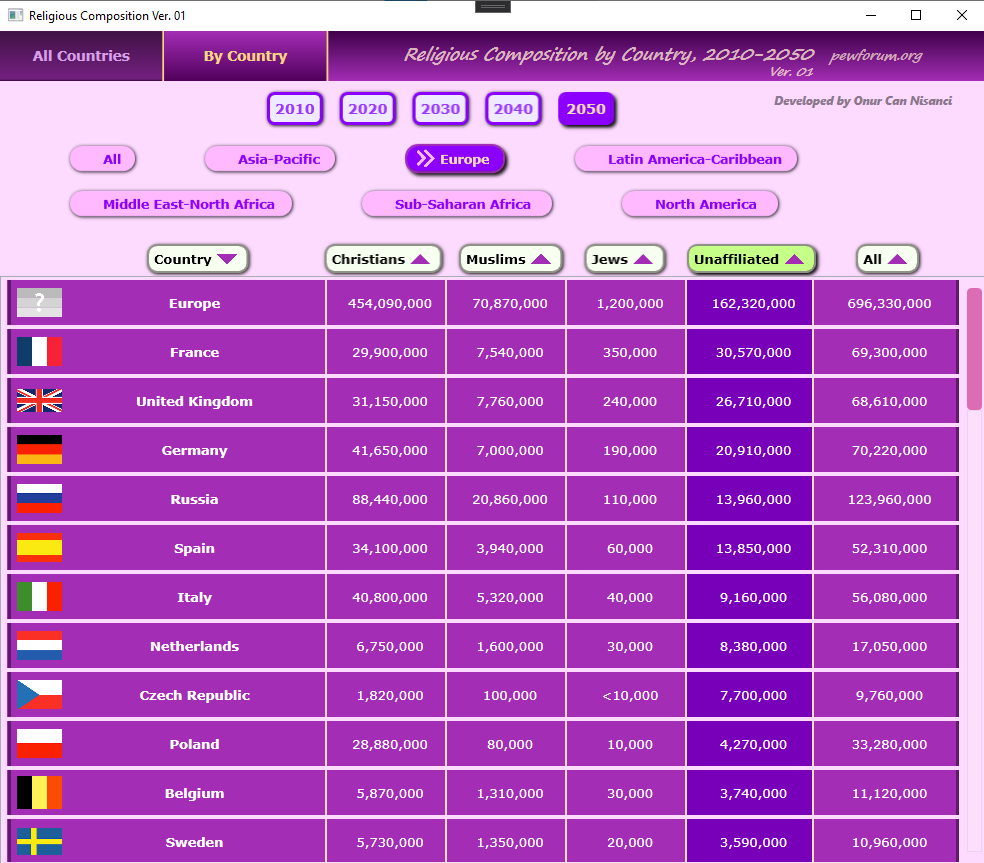Toggle the 2040 year filter
Image resolution: width=984 pixels, height=863 pixels.
click(513, 110)
